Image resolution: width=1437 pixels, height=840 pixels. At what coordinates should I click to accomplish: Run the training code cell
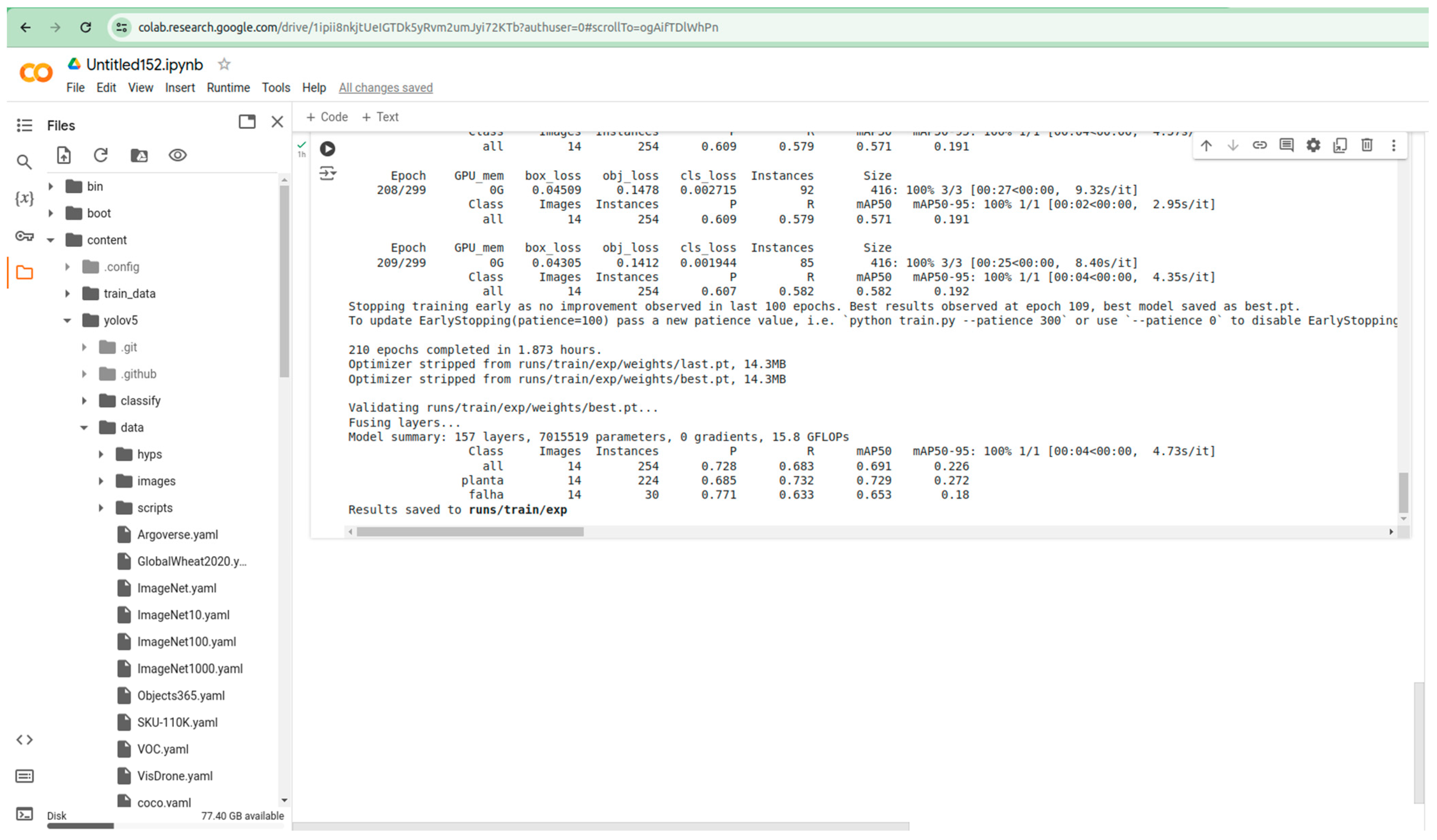point(327,149)
